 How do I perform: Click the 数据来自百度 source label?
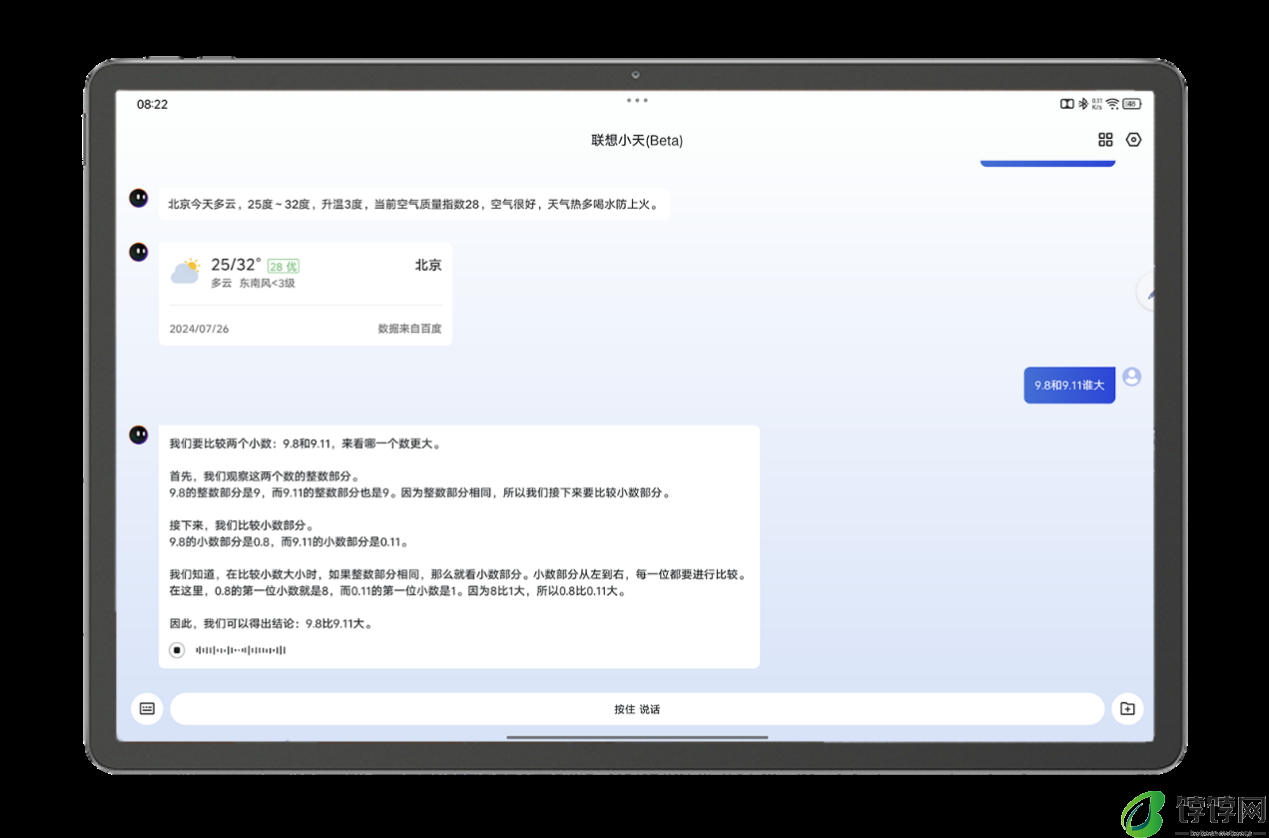tap(409, 328)
